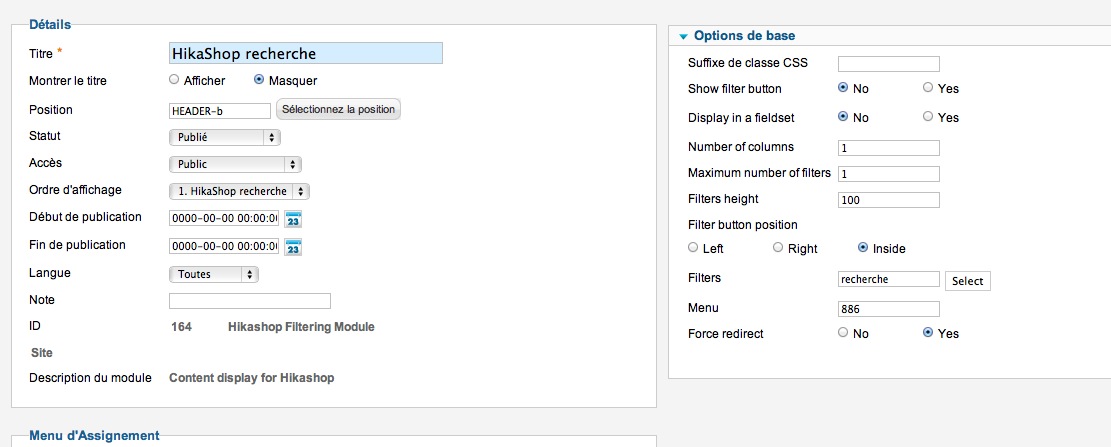Open calendar for Début de publication
Image resolution: width=1111 pixels, height=447 pixels.
293,219
